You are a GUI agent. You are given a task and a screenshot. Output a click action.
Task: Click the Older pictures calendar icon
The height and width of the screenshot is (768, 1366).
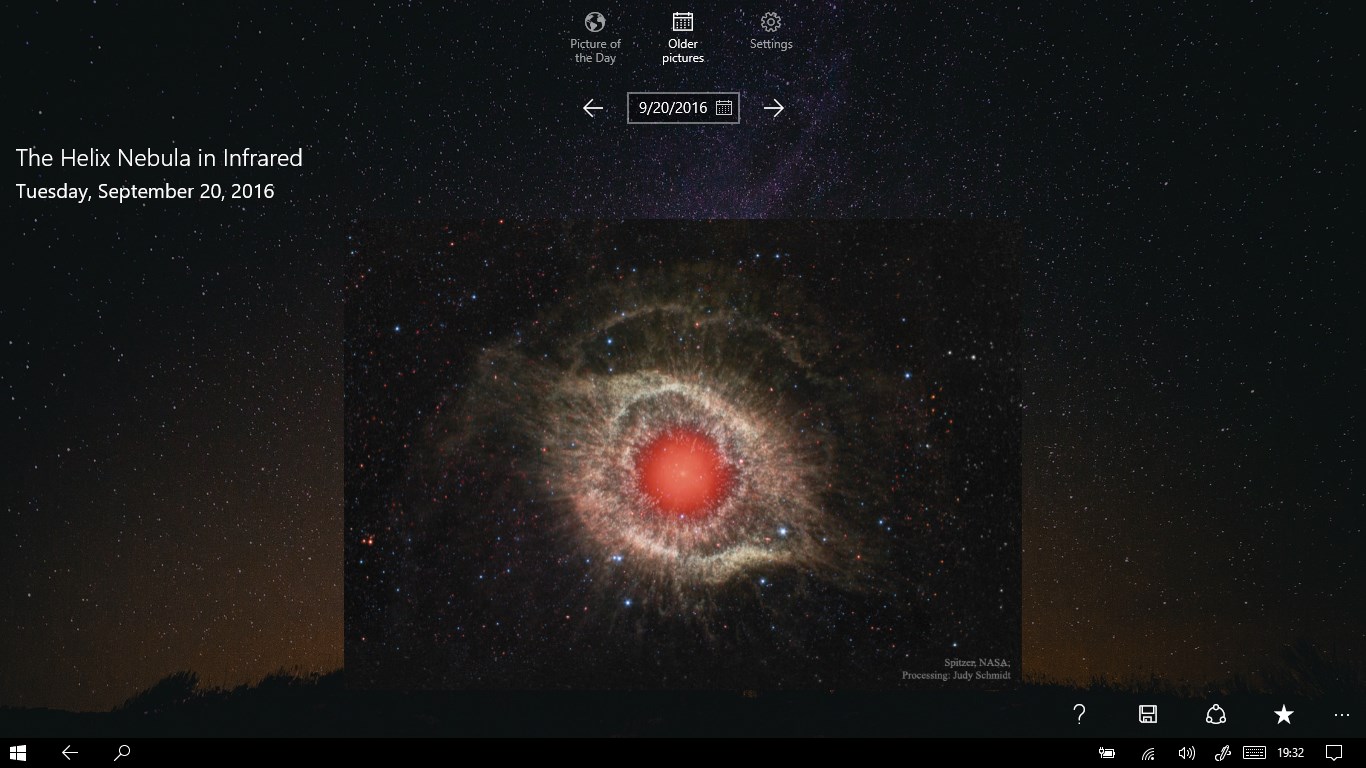682,21
